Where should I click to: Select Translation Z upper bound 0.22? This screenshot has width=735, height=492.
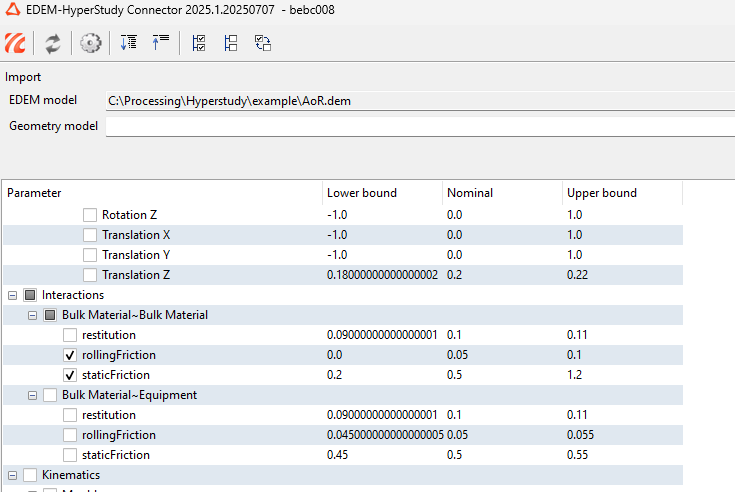pos(577,275)
